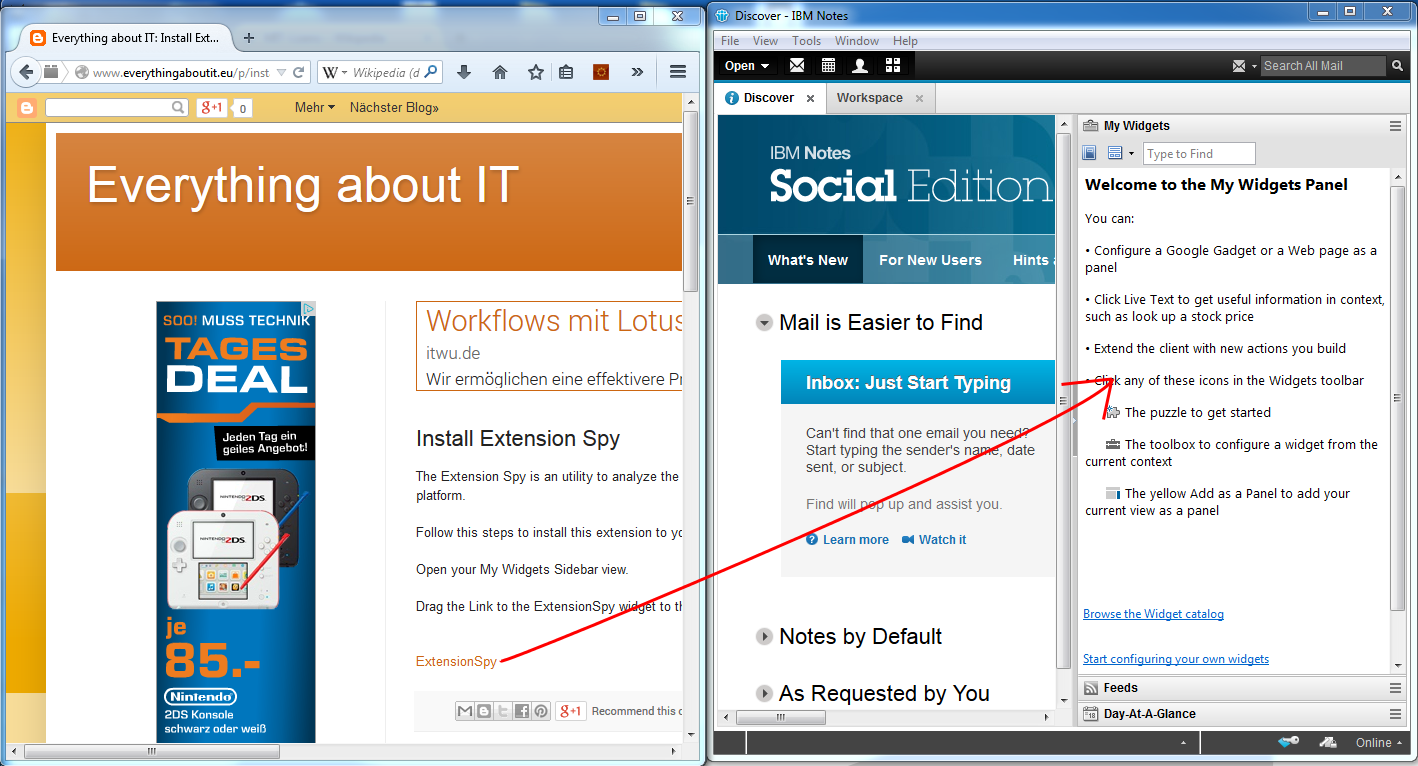Open the Online status dropdown

[x=1380, y=743]
